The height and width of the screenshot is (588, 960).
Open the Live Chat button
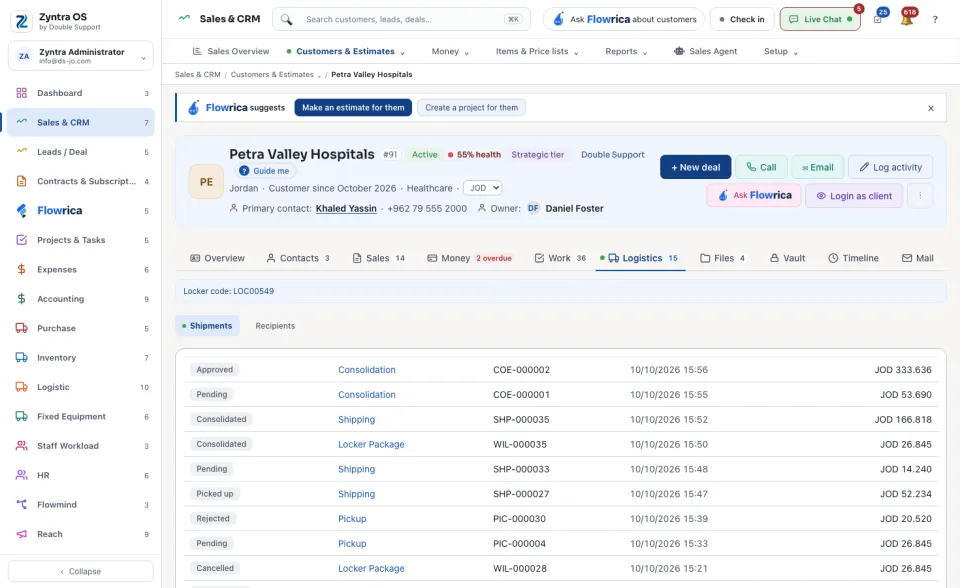point(820,20)
